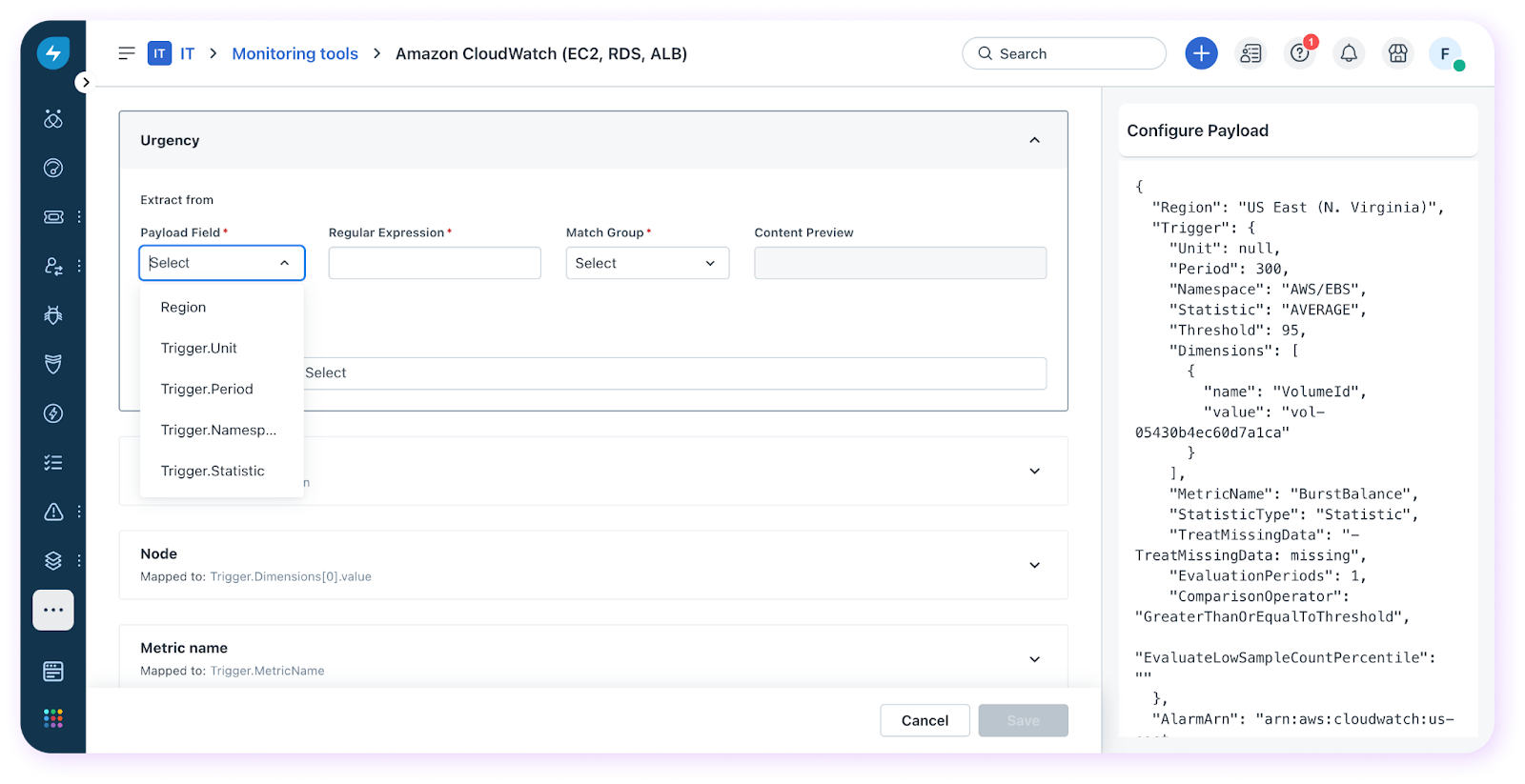Click into the Search box

[1064, 53]
